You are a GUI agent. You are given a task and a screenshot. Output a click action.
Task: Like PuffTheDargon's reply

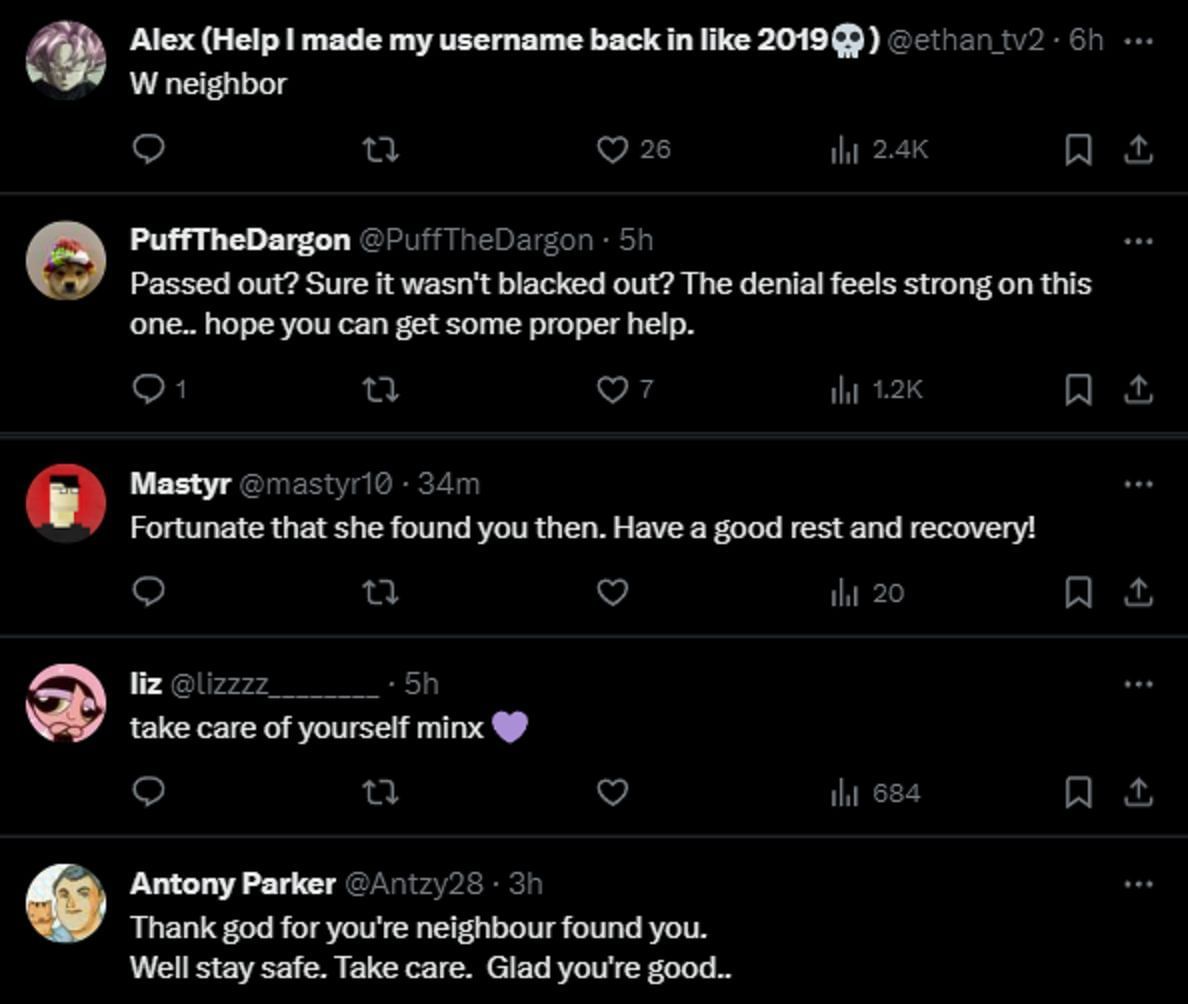611,390
